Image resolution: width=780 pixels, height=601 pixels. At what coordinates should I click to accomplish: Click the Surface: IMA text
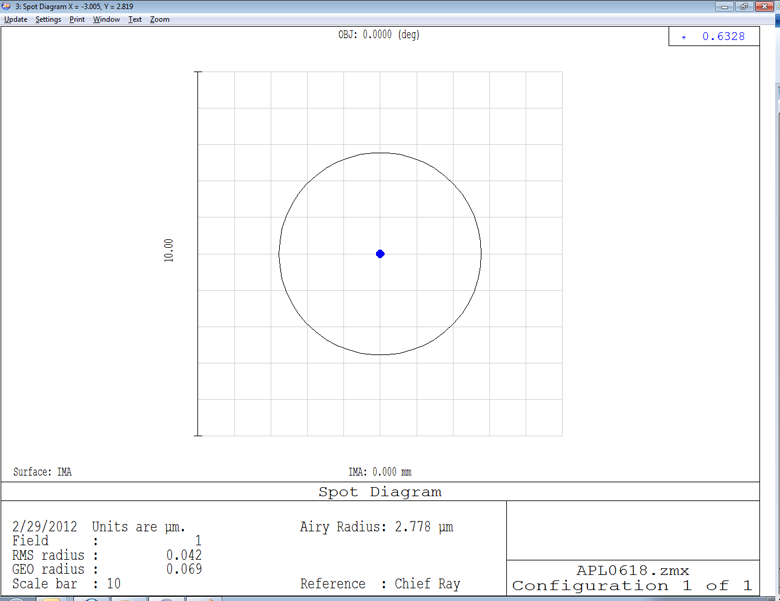coord(42,472)
